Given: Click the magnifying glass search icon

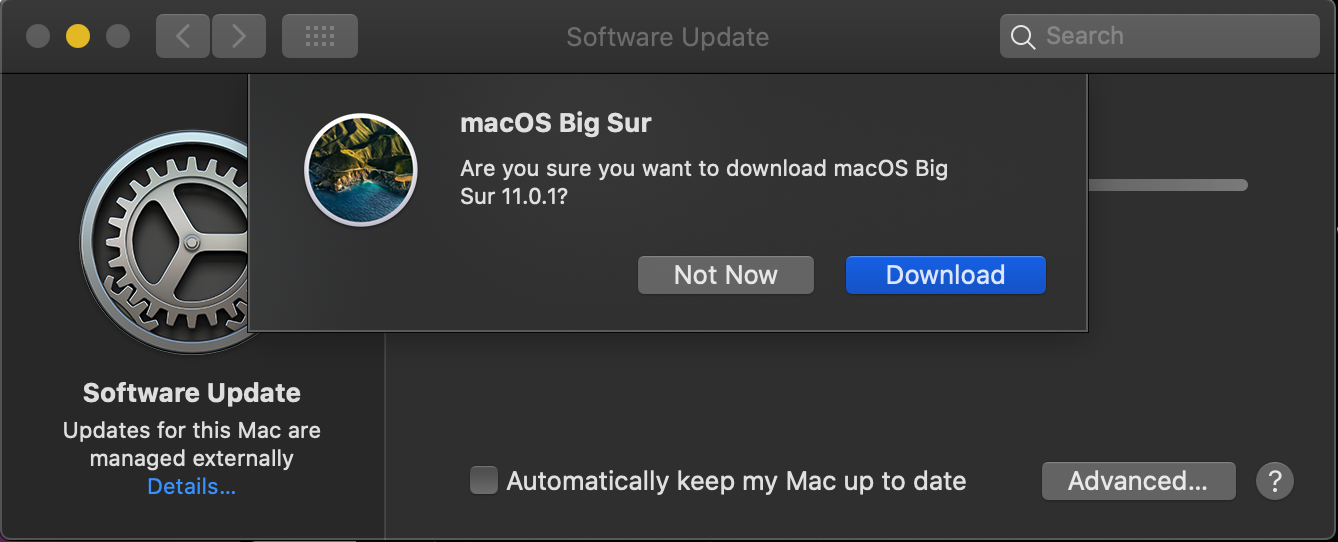Looking at the screenshot, I should pyautogui.click(x=1022, y=37).
